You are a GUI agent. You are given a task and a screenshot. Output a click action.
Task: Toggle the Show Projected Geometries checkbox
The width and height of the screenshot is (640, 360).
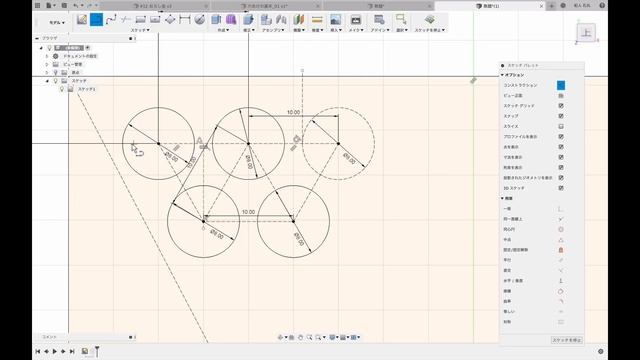coord(561,178)
